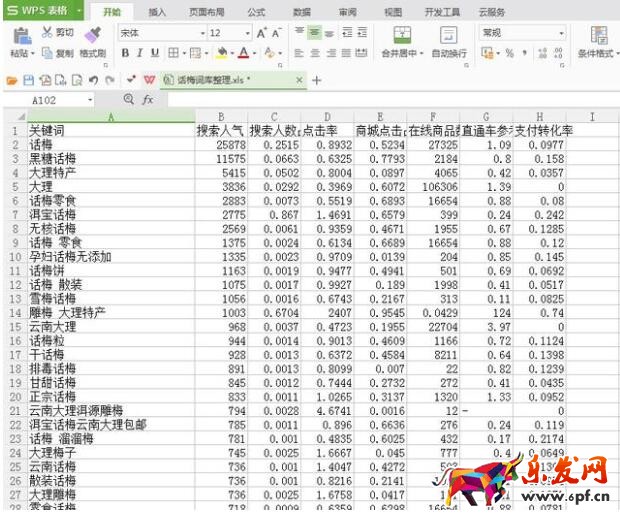Open the font size 12 dropdown

247,33
